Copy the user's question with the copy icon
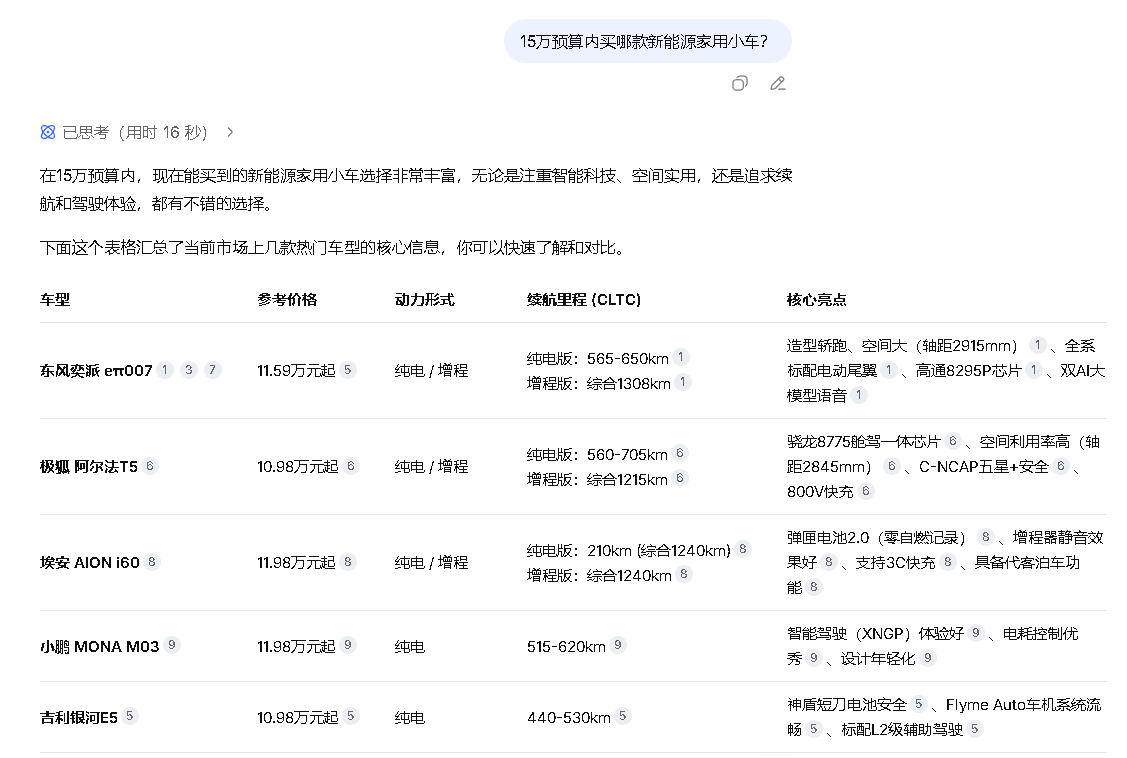 740,83
